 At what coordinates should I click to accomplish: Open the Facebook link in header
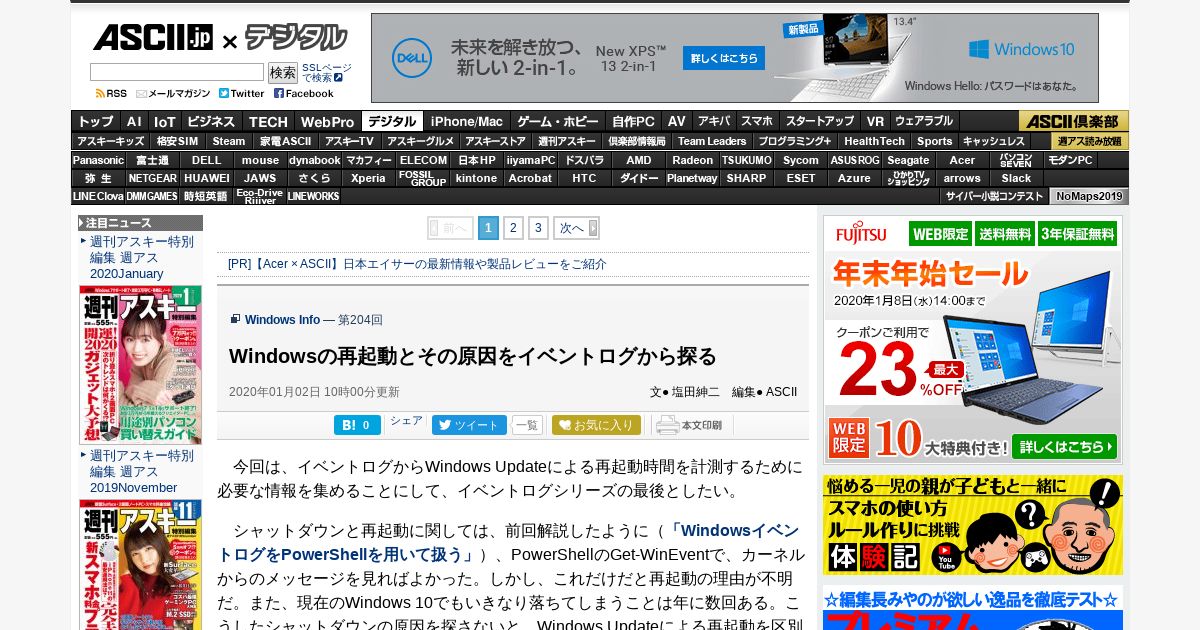pyautogui.click(x=304, y=93)
